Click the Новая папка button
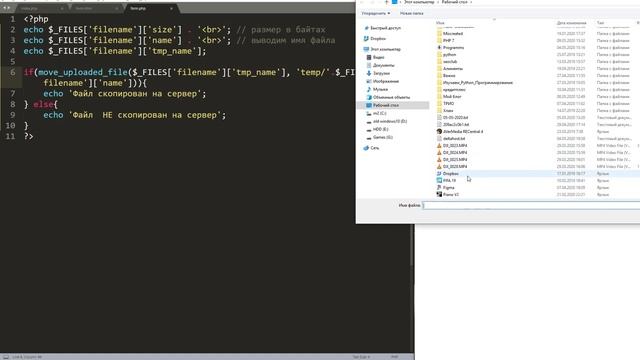The image size is (640, 360). pos(411,13)
